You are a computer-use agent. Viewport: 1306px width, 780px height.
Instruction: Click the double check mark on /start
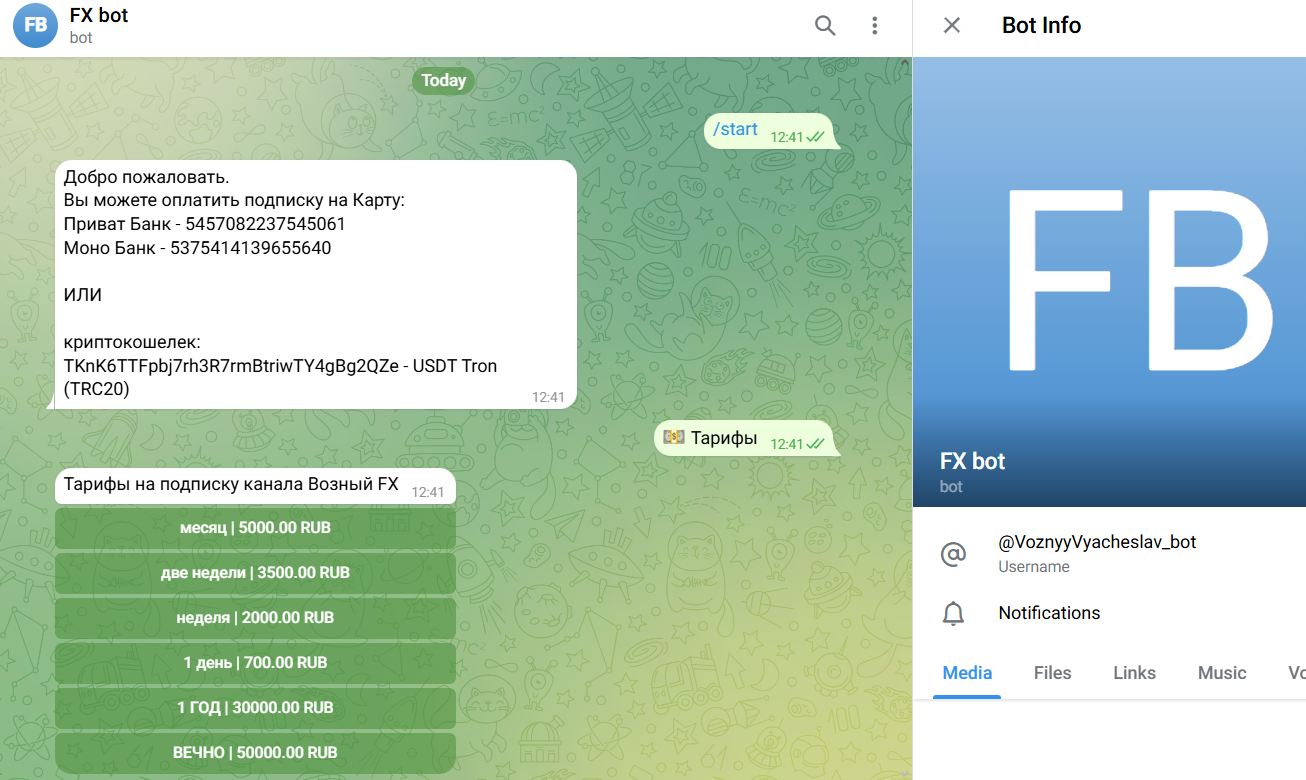tap(815, 137)
